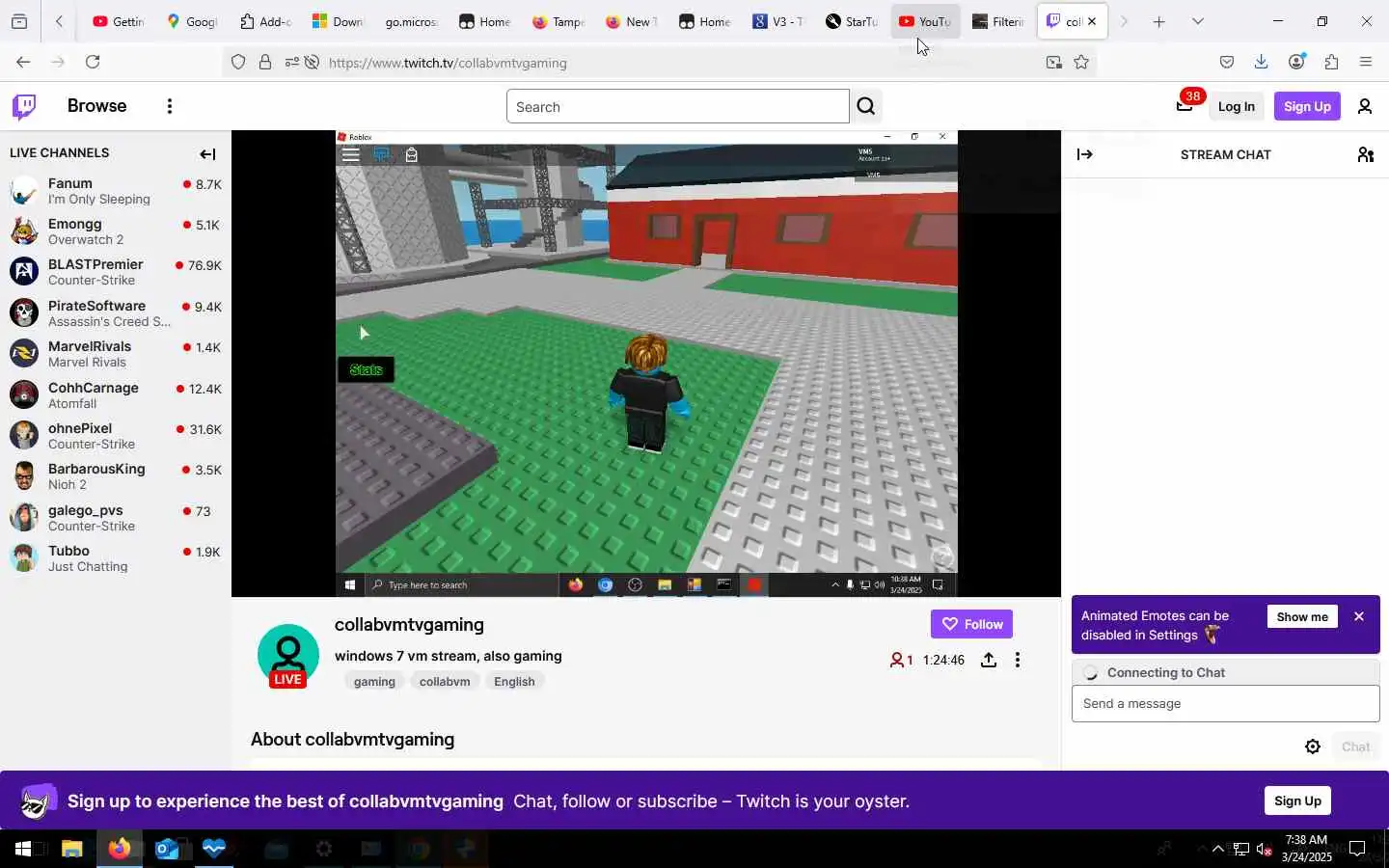Go back to previous page

[23, 62]
